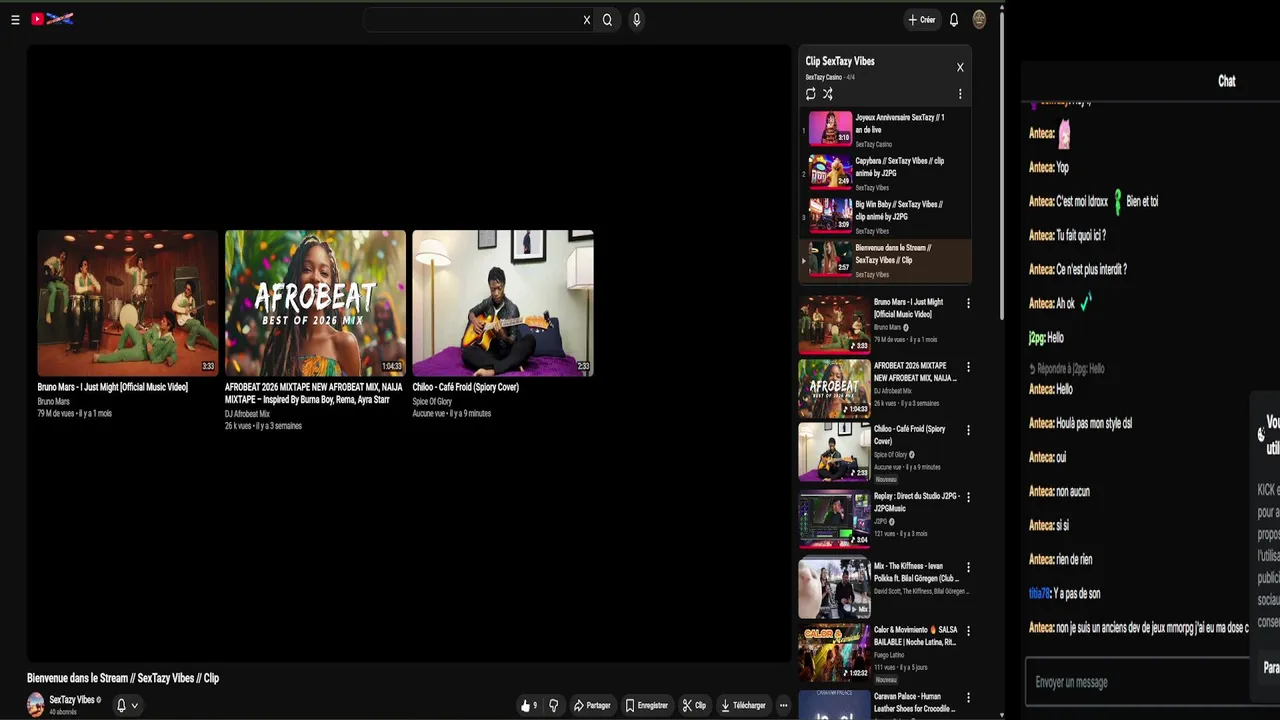Dislike the video with thumbs down

point(553,705)
